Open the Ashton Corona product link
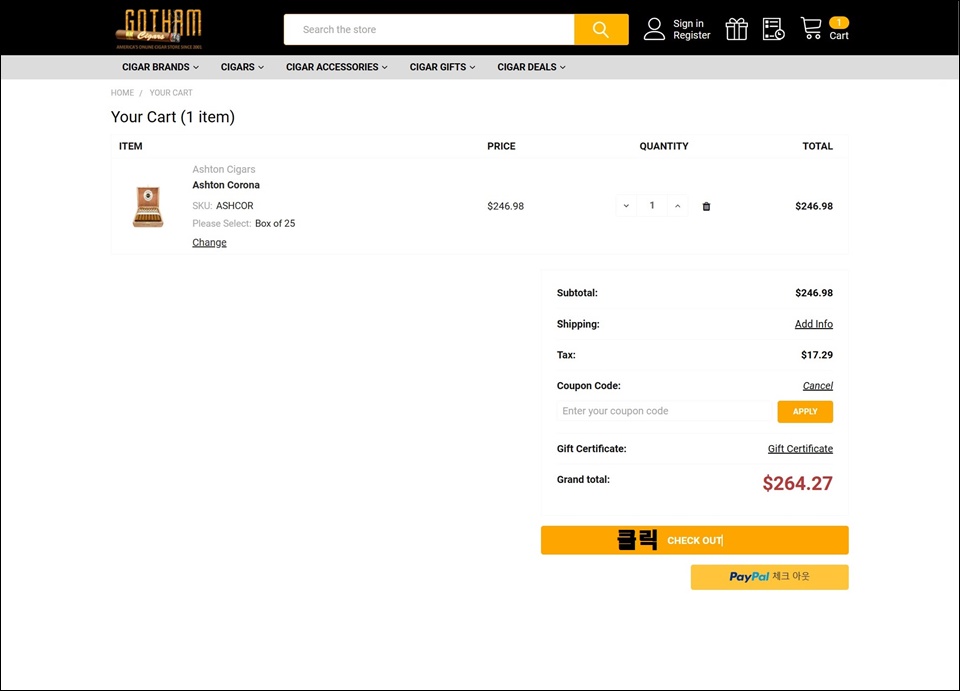Screen dimensions: 960x691 [x=226, y=185]
